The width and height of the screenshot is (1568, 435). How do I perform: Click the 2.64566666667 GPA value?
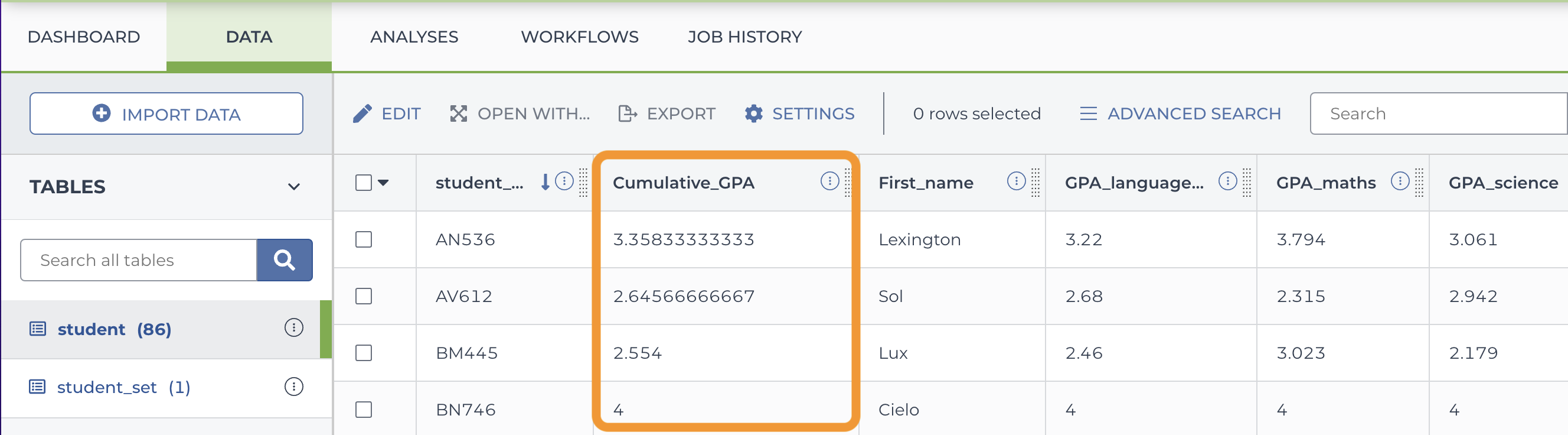click(x=684, y=296)
